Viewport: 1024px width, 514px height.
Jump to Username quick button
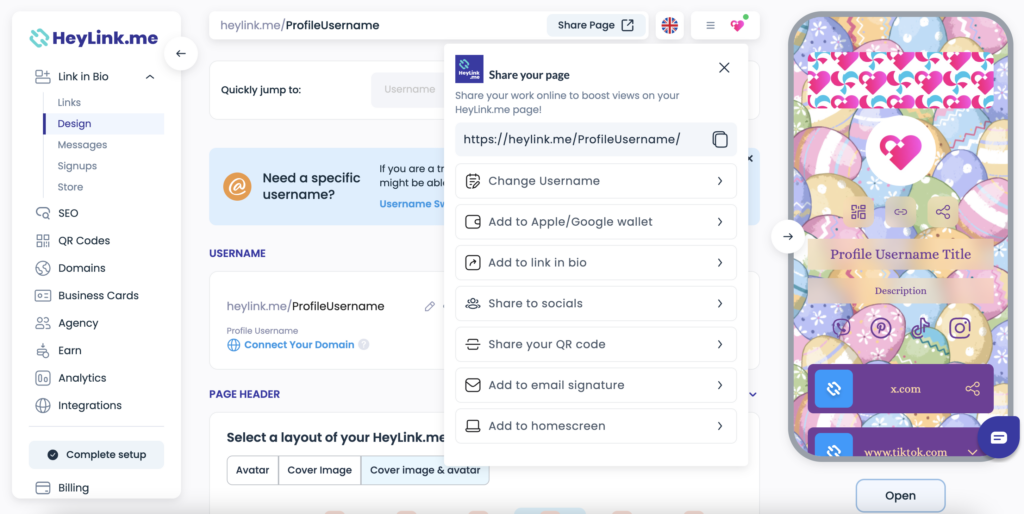(409, 89)
